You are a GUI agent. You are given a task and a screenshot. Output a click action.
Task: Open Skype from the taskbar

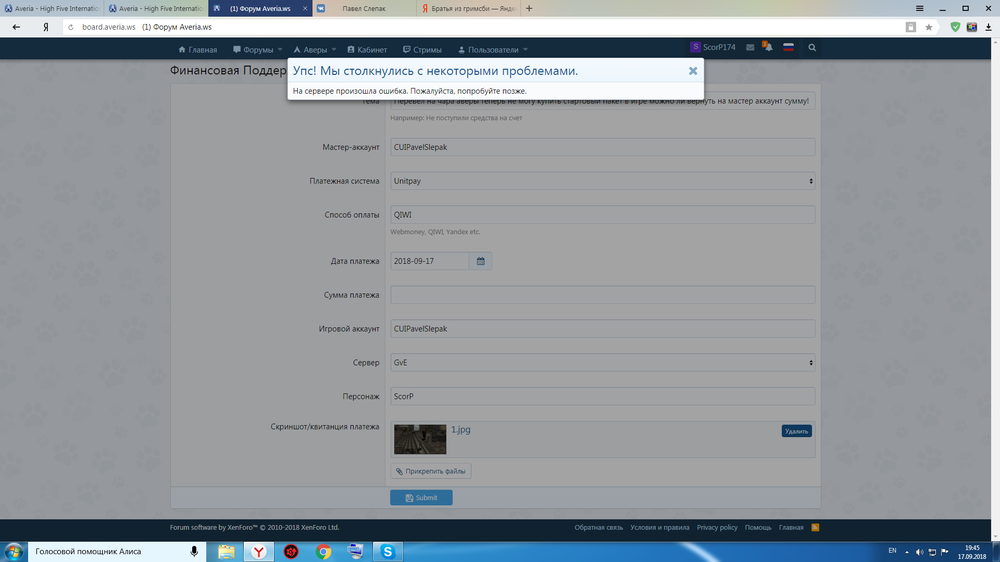(x=387, y=551)
